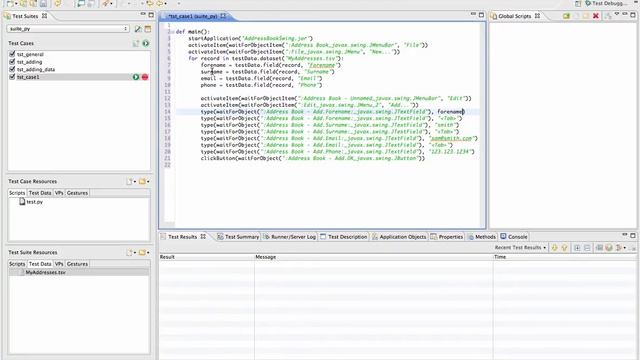Click folder icon in Test Suite Resources header
Image resolution: width=640 pixels, height=360 pixels.
(142, 253)
